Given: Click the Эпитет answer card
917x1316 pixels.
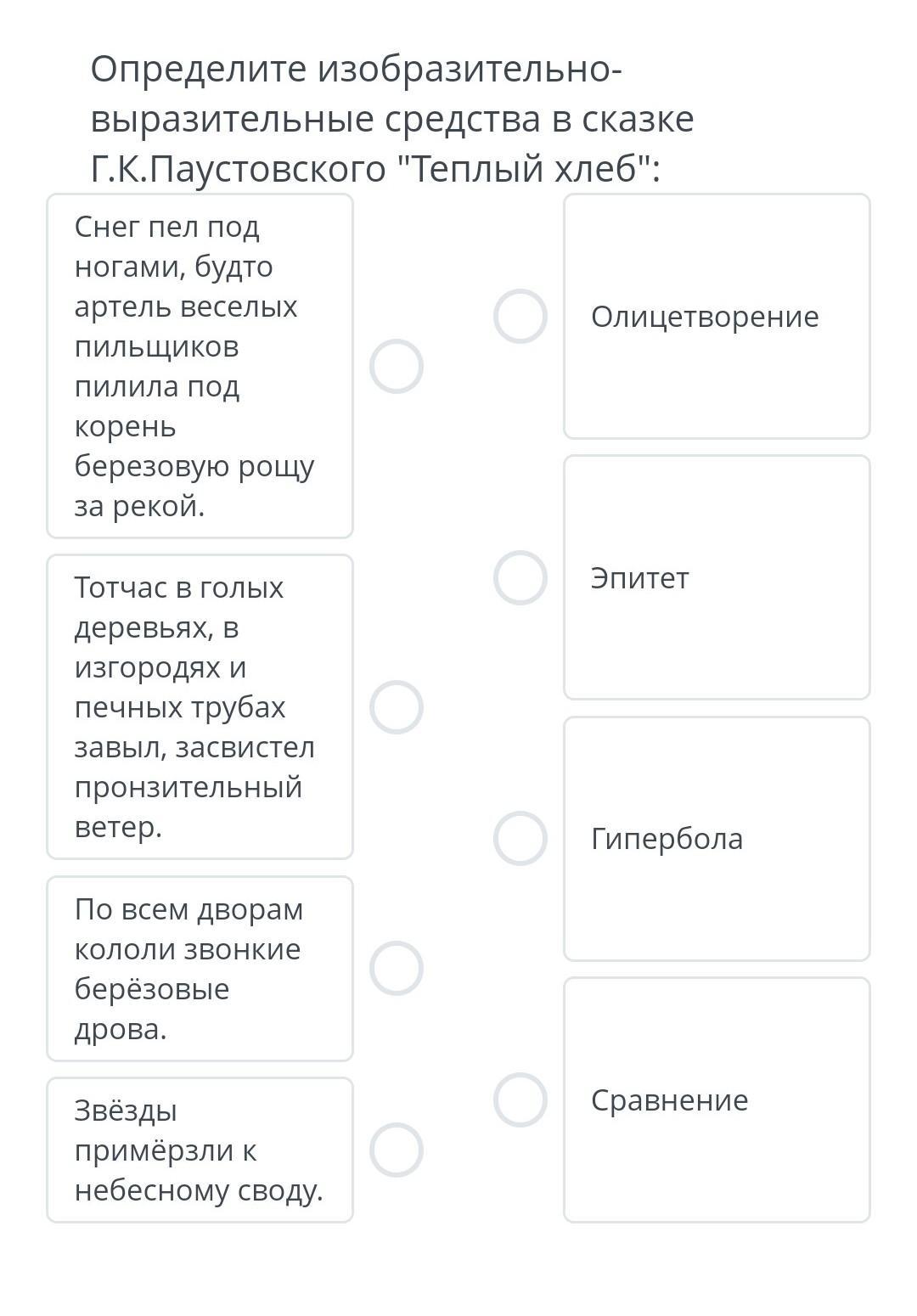Looking at the screenshot, I should pyautogui.click(x=717, y=577).
